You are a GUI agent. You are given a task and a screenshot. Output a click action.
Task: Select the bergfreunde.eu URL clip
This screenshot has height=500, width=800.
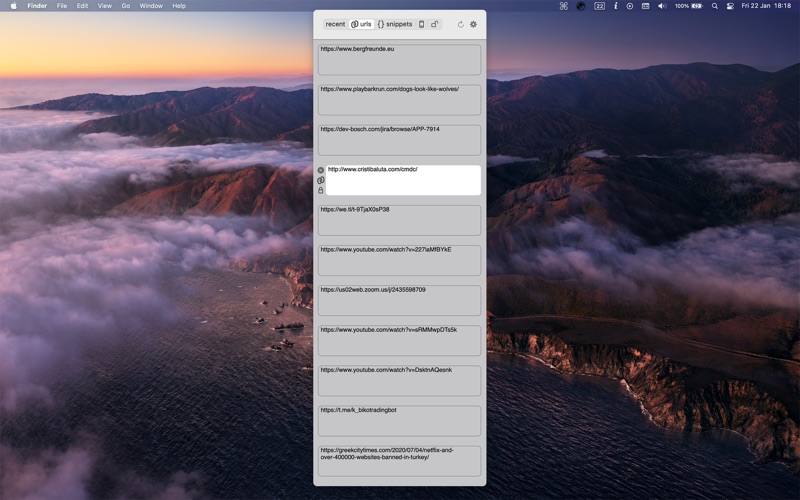[399, 60]
